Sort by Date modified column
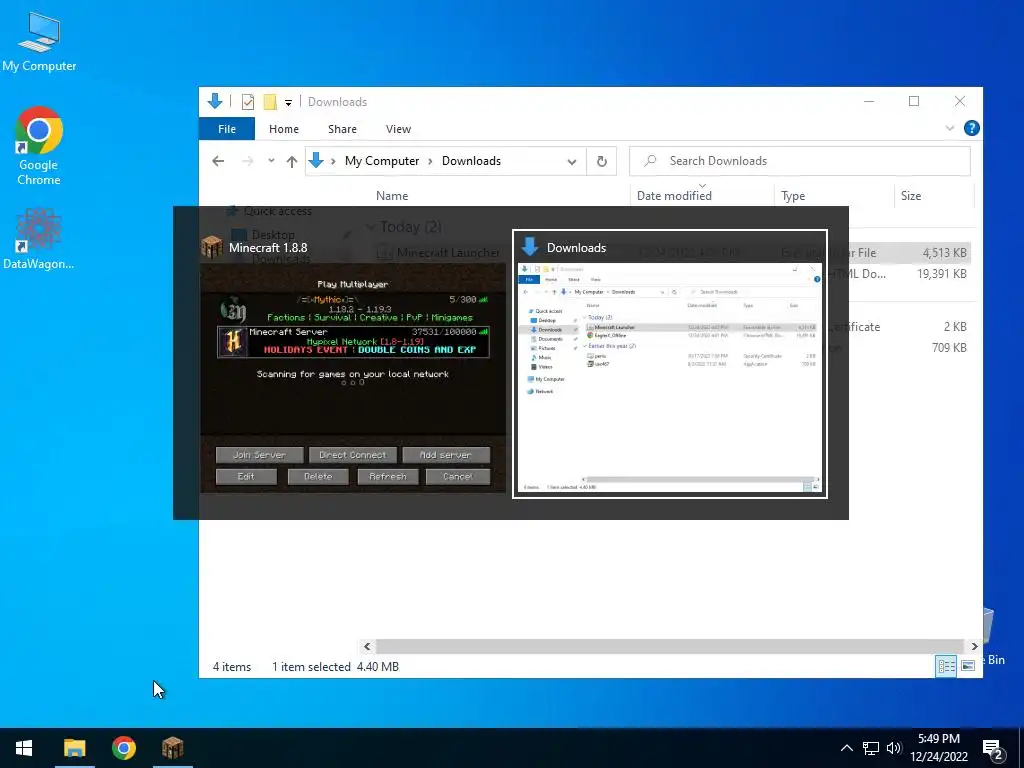Image resolution: width=1024 pixels, height=768 pixels. click(x=674, y=195)
